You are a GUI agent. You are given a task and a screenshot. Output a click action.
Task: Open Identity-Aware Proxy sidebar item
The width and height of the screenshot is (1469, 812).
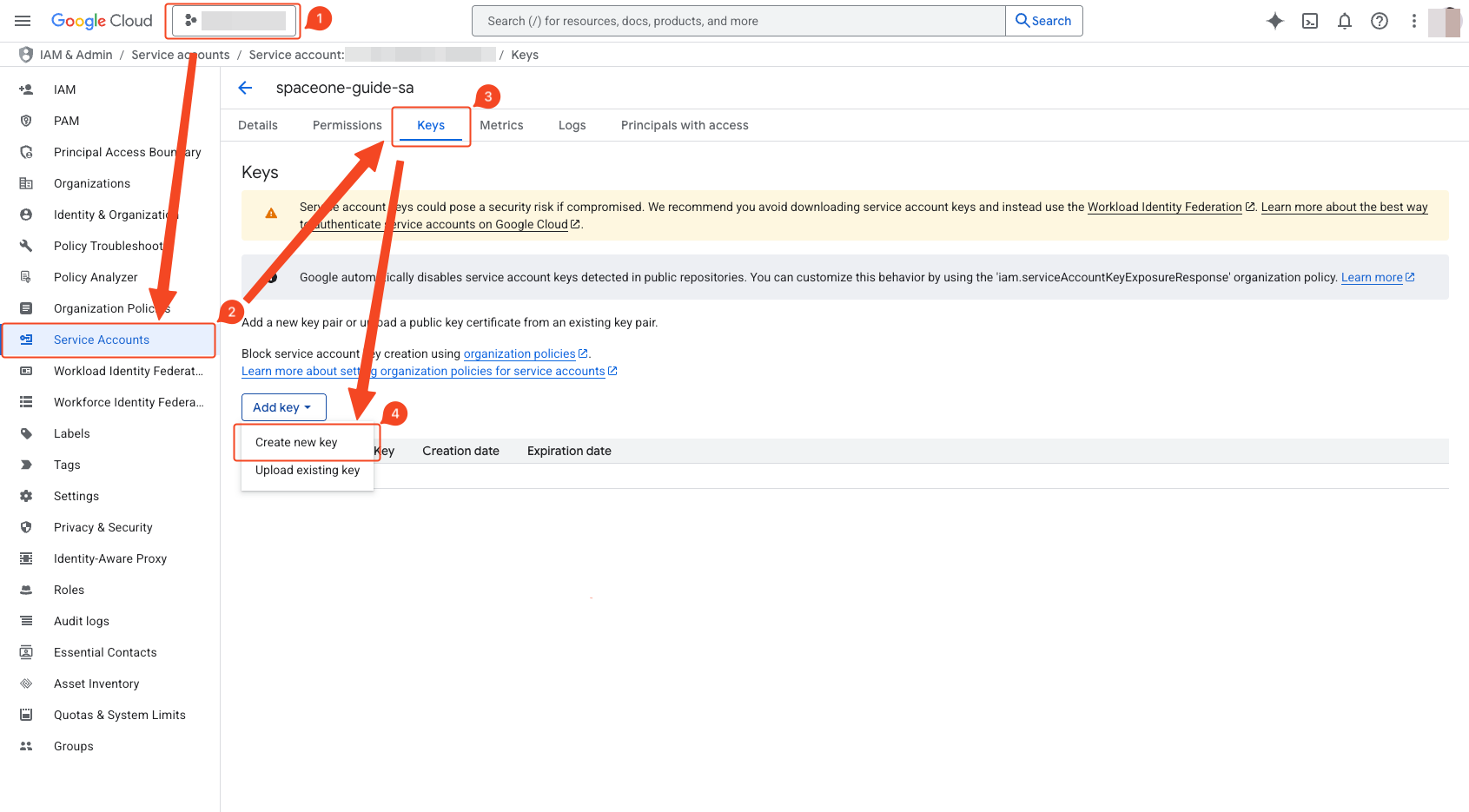click(110, 558)
